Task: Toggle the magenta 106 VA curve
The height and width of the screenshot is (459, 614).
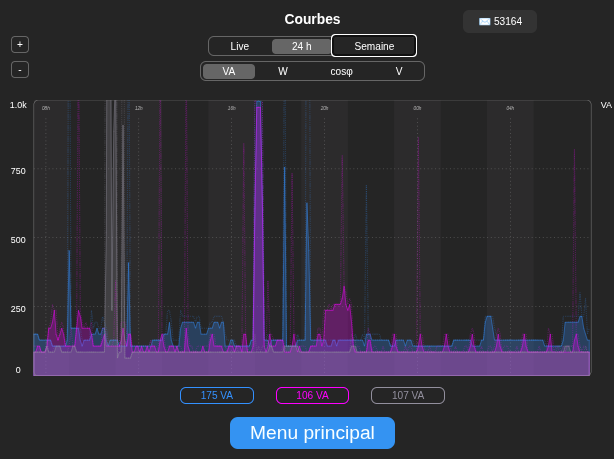Action: 312,395
